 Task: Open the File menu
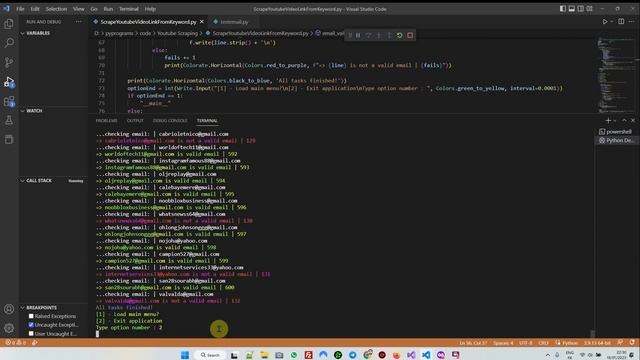[20, 9]
